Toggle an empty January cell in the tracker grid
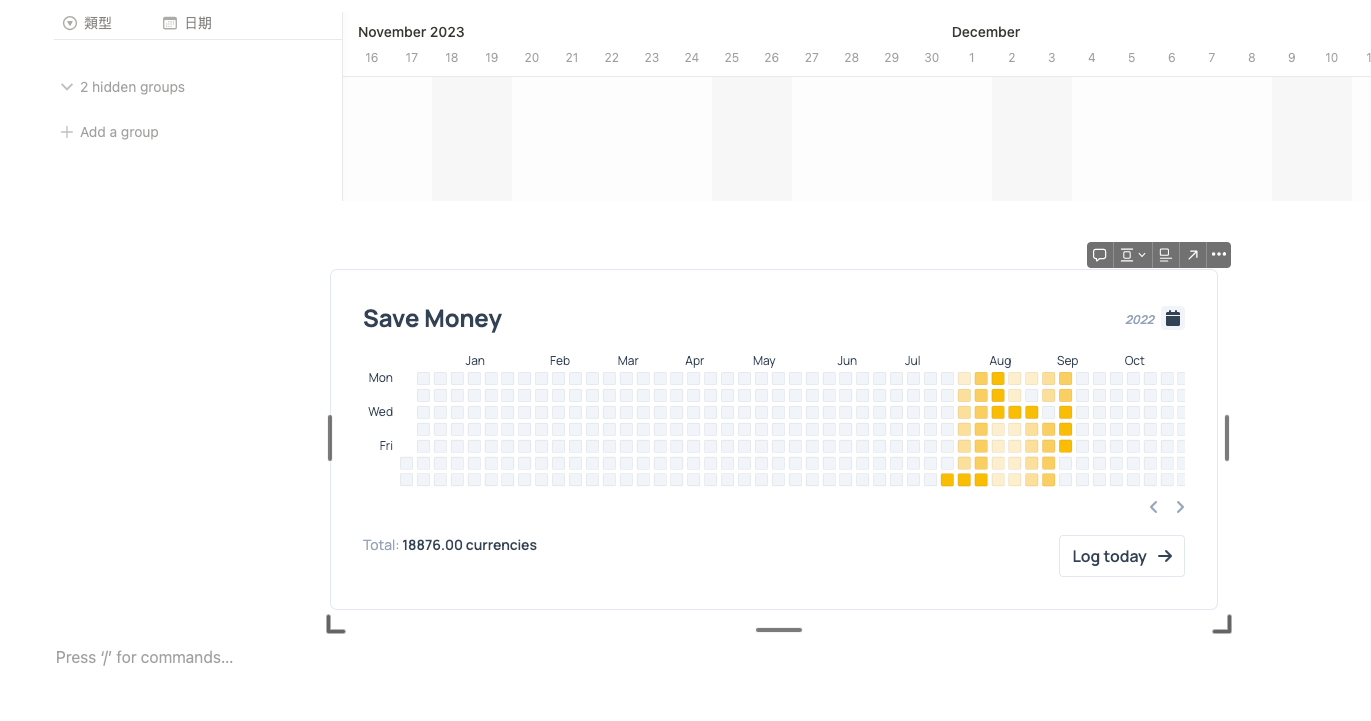This screenshot has height=721, width=1371. [x=474, y=378]
